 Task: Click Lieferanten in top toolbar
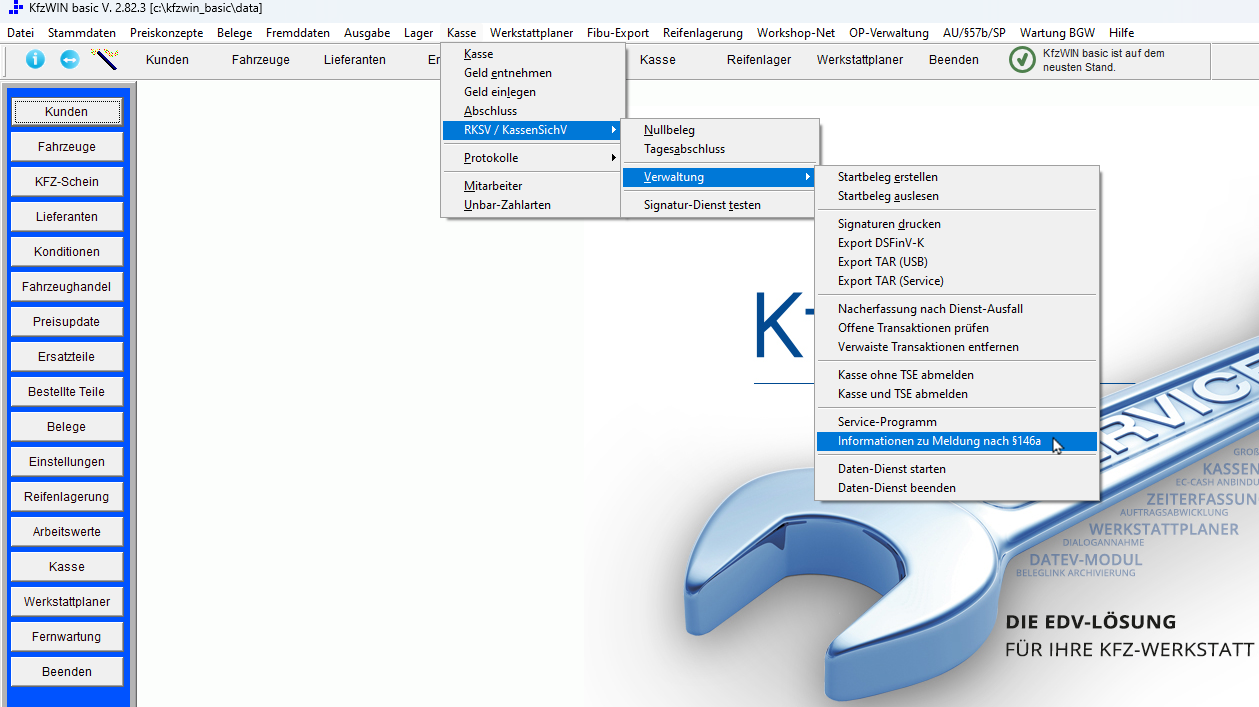pyautogui.click(x=355, y=60)
